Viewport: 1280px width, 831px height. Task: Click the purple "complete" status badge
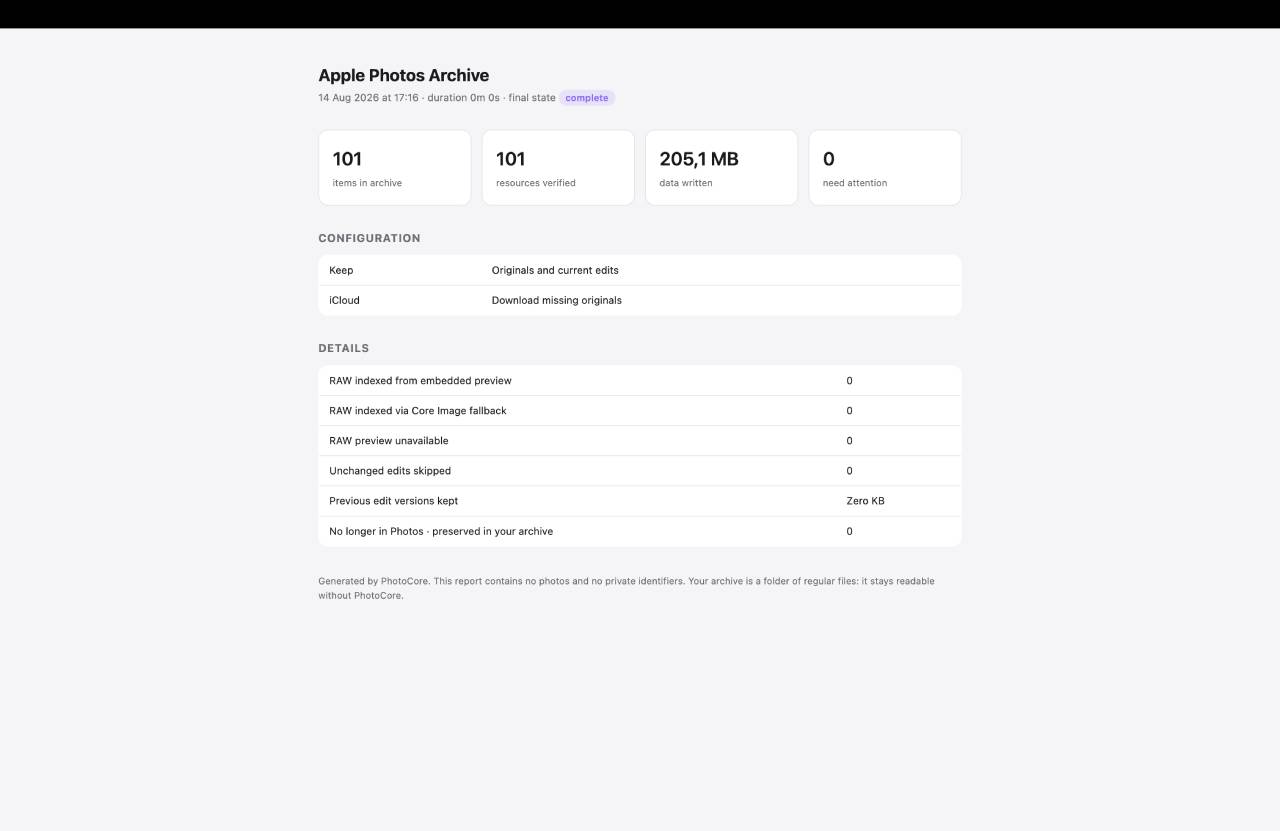point(587,98)
